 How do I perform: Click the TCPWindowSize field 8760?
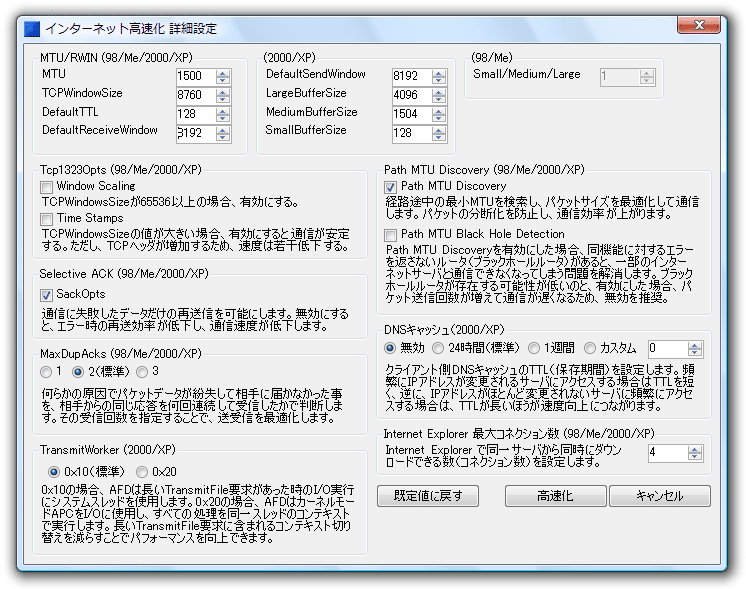(x=196, y=96)
